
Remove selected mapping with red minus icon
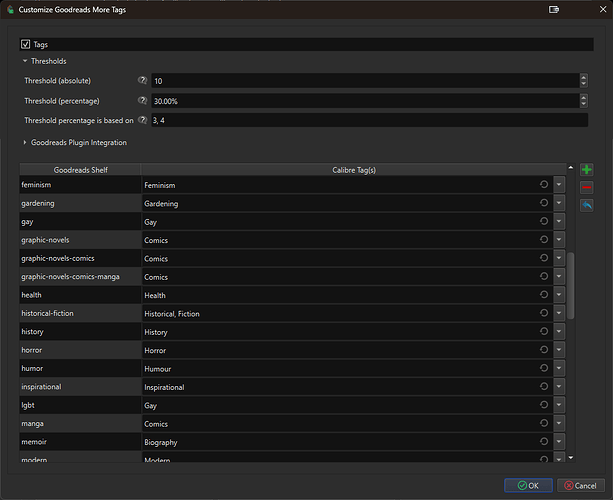[x=586, y=188]
